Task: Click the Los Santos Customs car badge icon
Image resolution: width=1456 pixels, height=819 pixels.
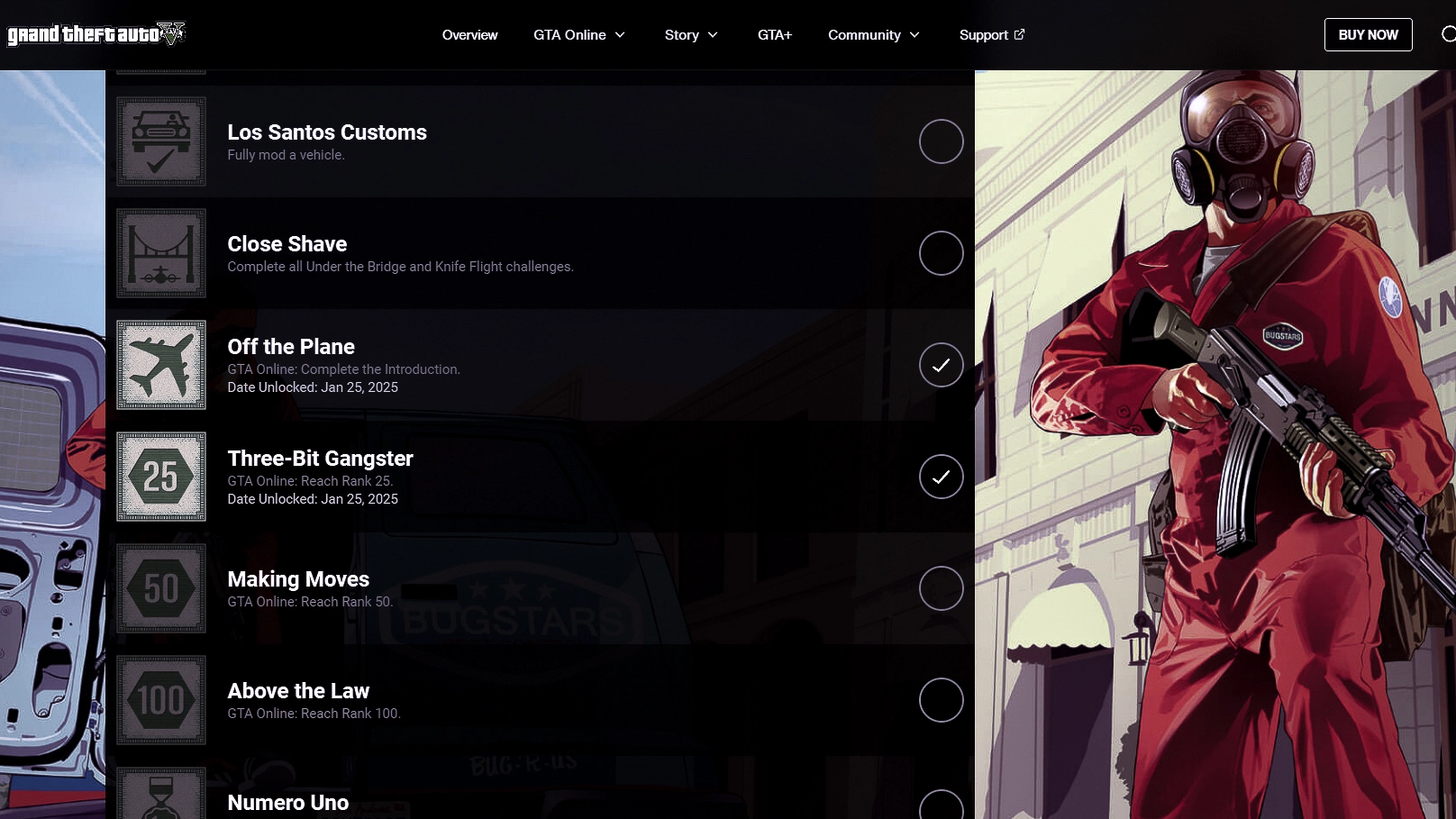Action: (x=161, y=141)
